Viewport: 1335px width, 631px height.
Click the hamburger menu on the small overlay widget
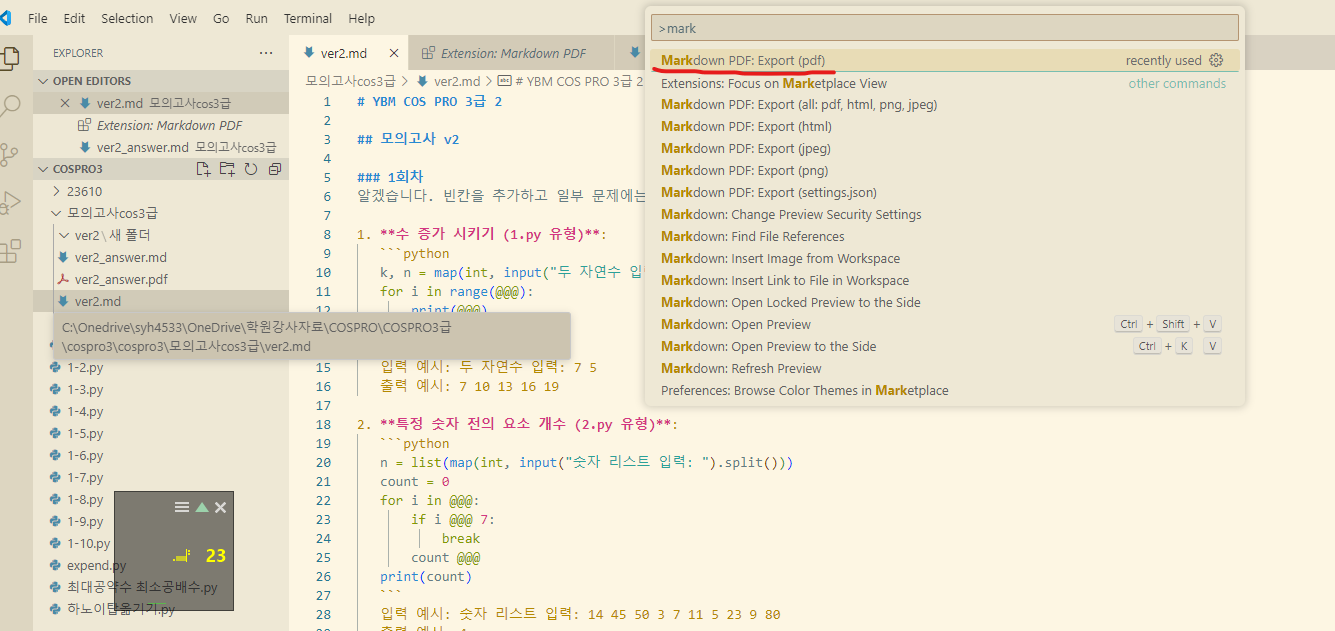pos(182,507)
